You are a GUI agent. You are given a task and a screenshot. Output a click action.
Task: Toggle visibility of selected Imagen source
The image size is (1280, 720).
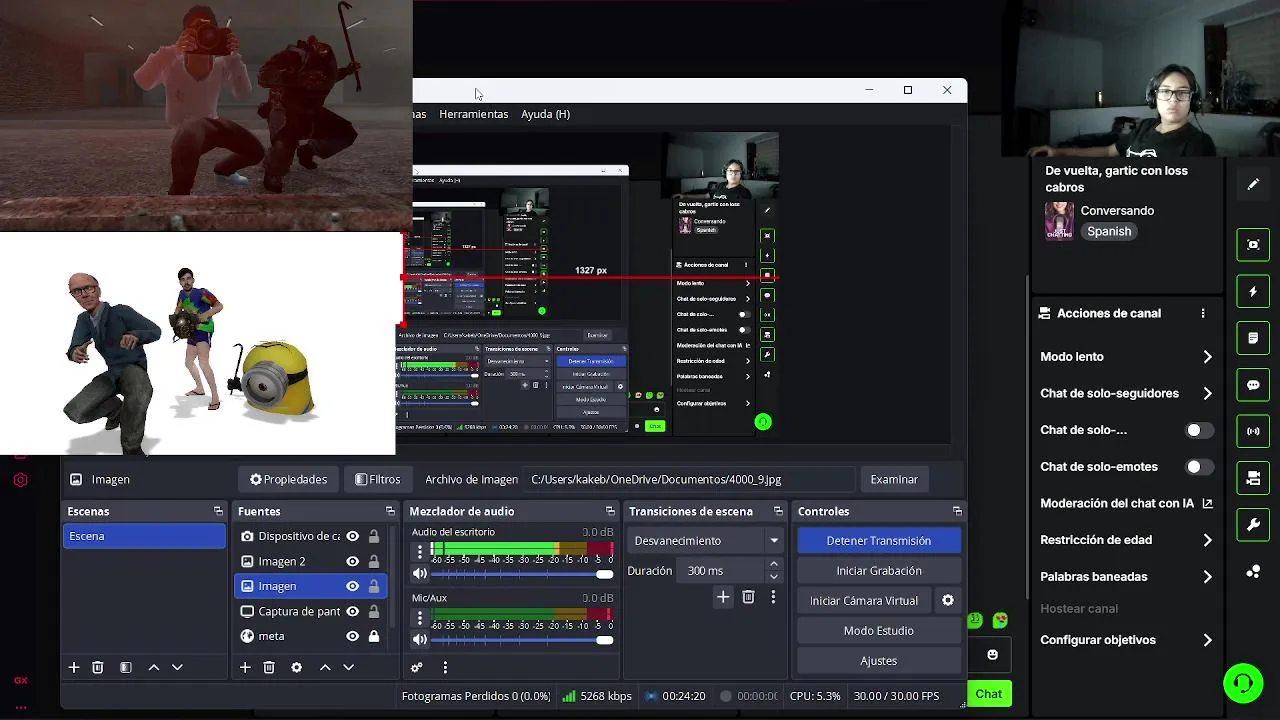point(352,586)
